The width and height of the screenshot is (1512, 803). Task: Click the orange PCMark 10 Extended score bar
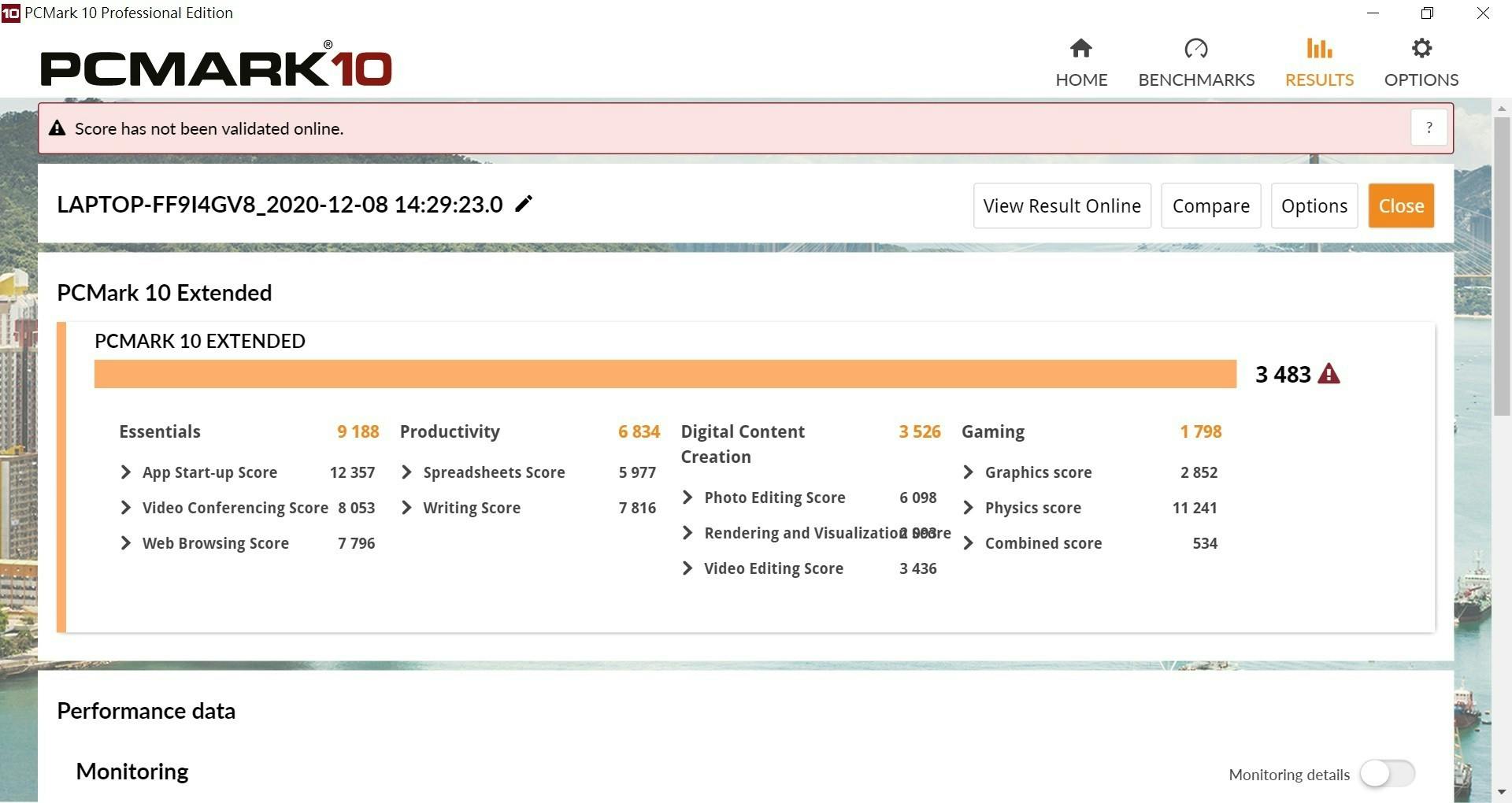coord(665,374)
